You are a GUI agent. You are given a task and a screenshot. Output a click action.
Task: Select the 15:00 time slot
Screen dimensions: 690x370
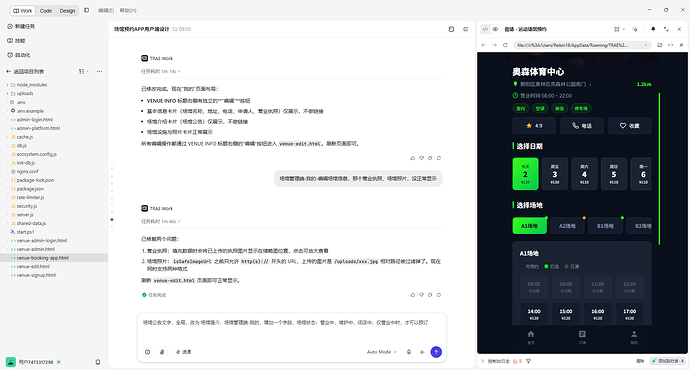coord(565,313)
